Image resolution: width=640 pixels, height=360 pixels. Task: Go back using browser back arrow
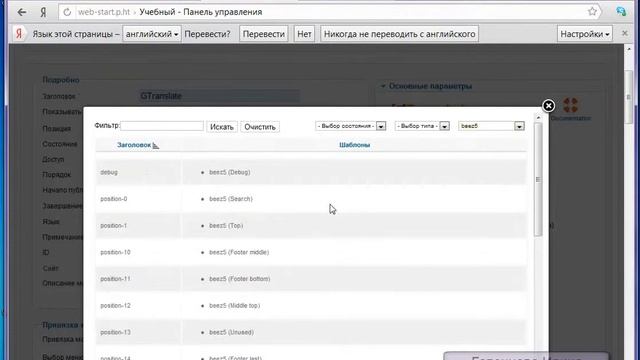[x=22, y=12]
